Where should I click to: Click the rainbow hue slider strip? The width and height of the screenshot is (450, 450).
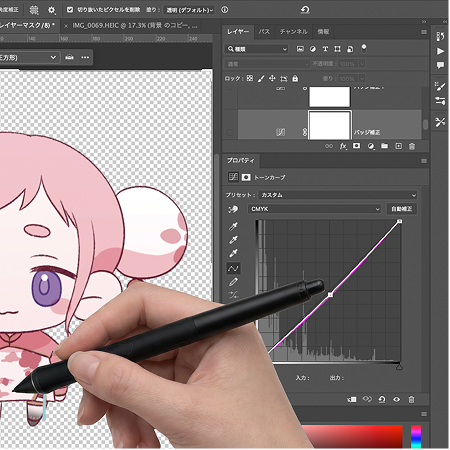pyautogui.click(x=416, y=437)
